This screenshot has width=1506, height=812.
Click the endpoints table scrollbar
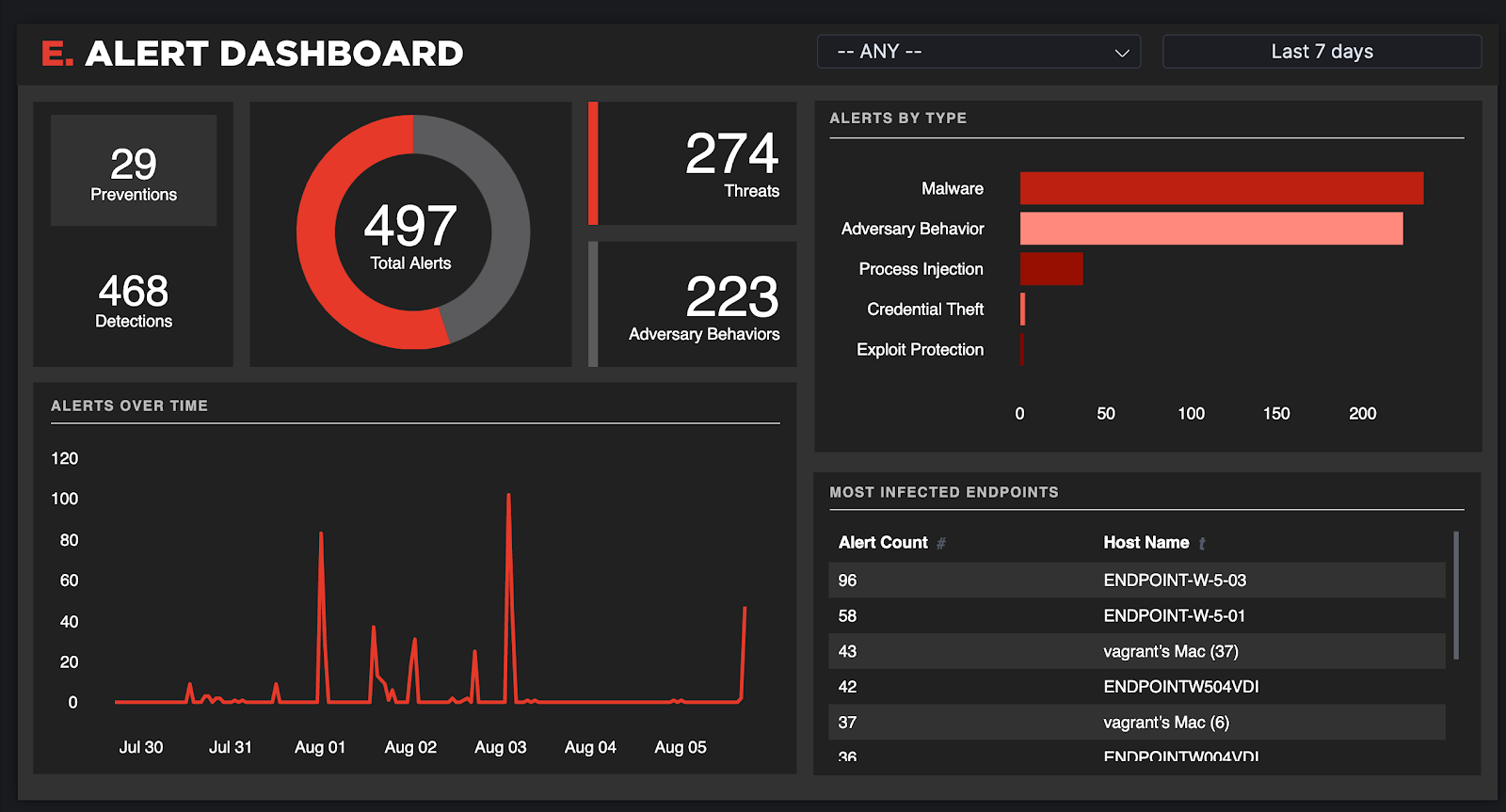(x=1456, y=596)
